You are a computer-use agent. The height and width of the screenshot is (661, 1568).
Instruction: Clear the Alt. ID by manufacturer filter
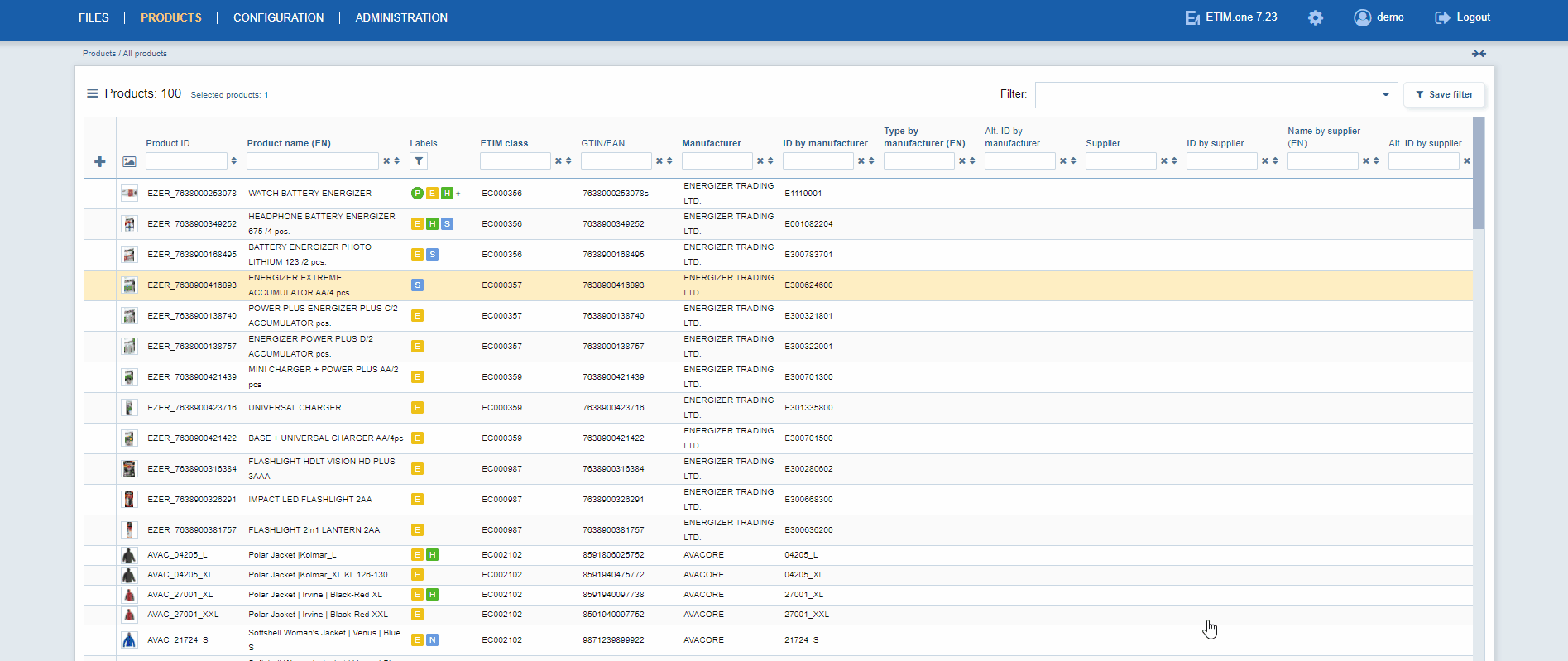pyautogui.click(x=1063, y=161)
